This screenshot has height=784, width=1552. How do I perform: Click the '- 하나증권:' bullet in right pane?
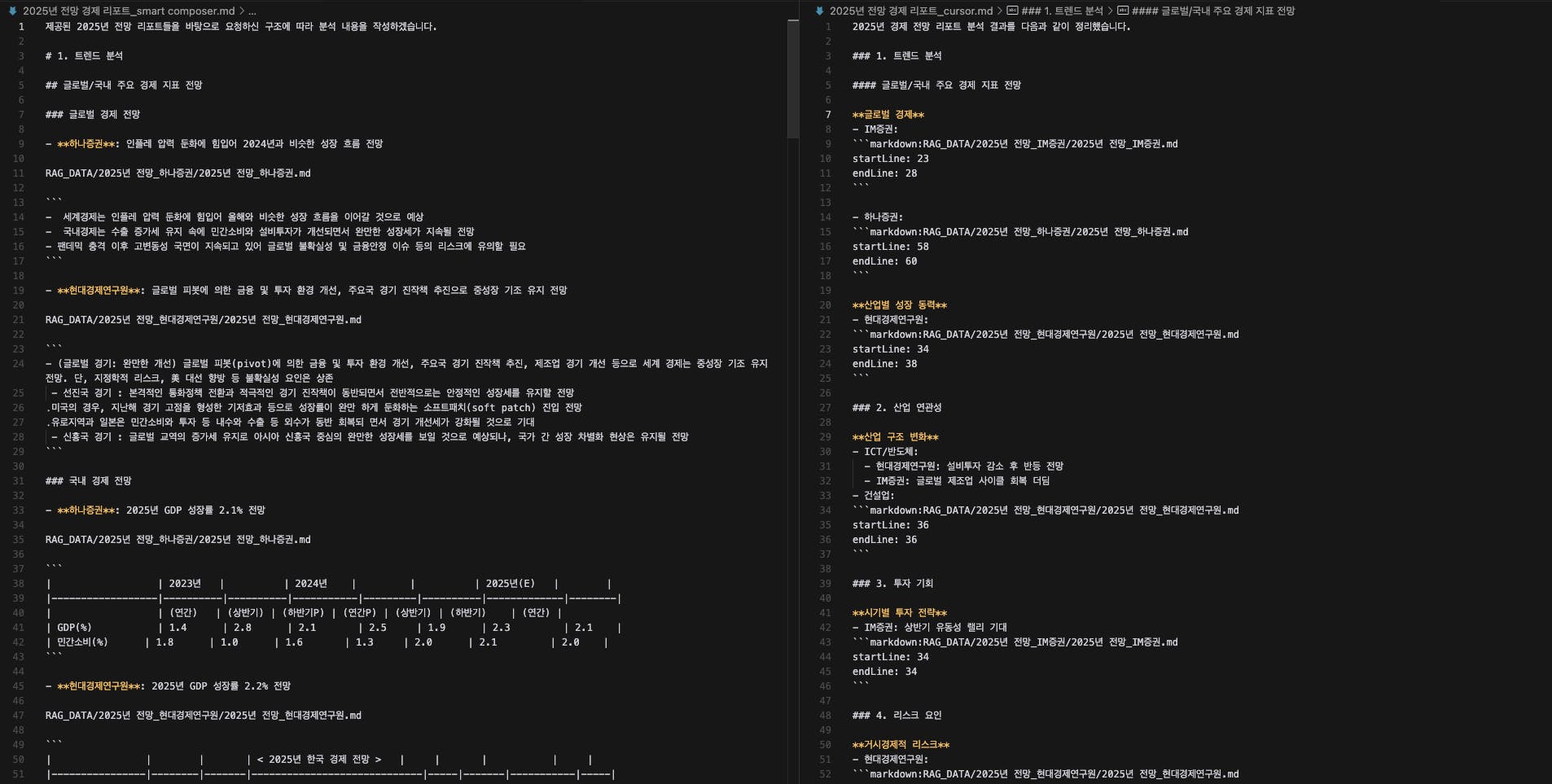(x=877, y=217)
